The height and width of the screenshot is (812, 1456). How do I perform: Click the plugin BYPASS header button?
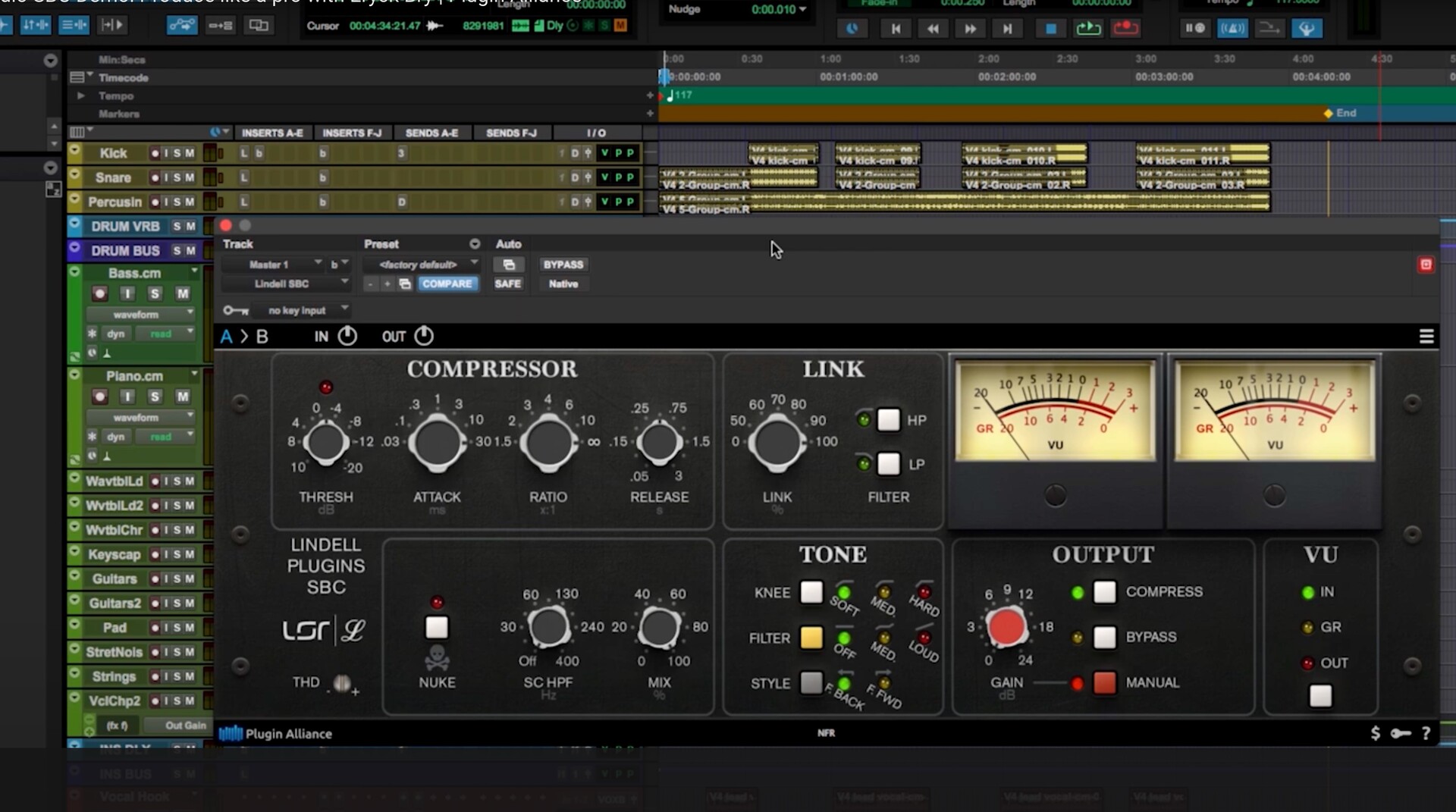pos(563,265)
